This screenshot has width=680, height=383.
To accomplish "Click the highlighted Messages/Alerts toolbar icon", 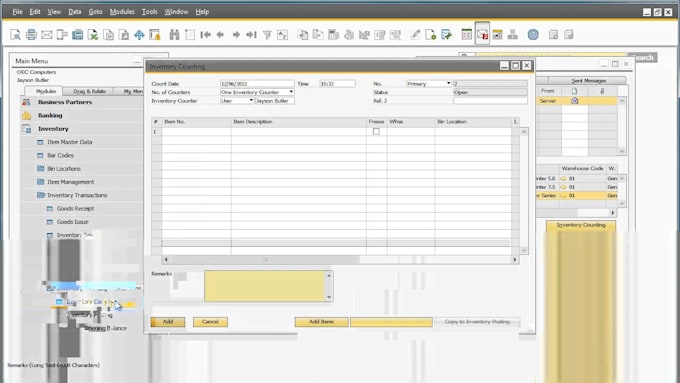I will pyautogui.click(x=482, y=34).
